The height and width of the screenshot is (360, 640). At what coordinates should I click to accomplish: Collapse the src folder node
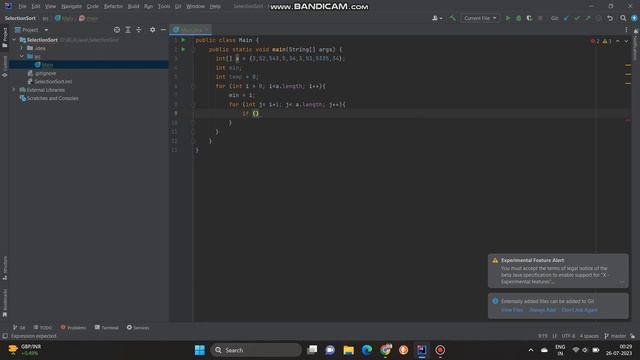pos(22,56)
